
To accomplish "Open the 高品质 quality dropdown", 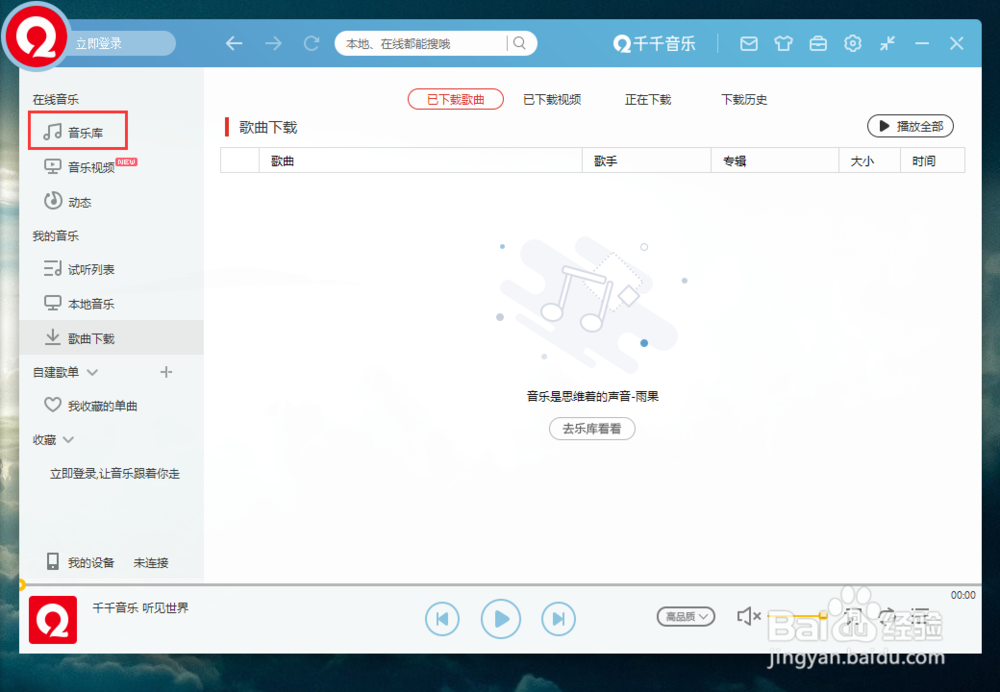I will point(686,617).
